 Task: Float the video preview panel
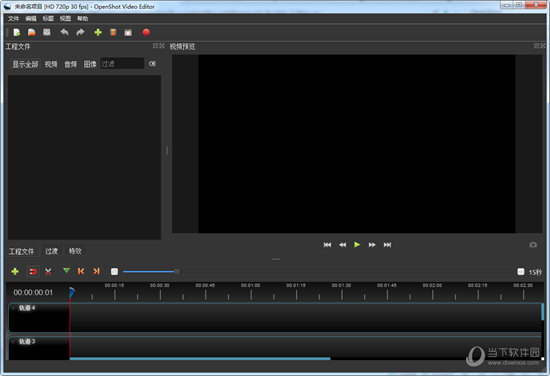click(536, 46)
